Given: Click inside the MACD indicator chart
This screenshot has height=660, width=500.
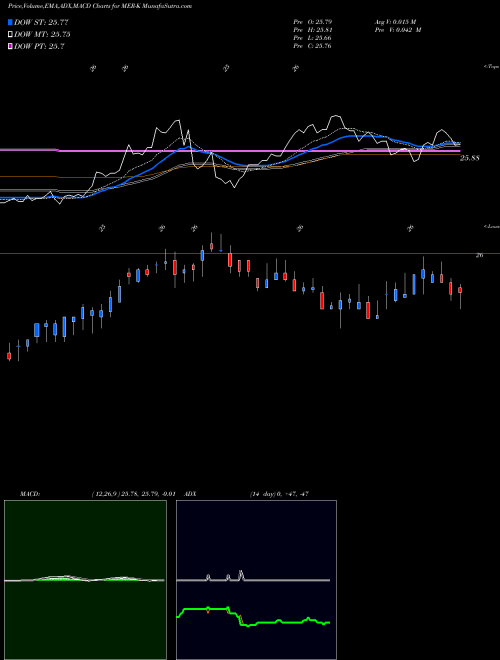Looking at the screenshot, I should (x=85, y=580).
